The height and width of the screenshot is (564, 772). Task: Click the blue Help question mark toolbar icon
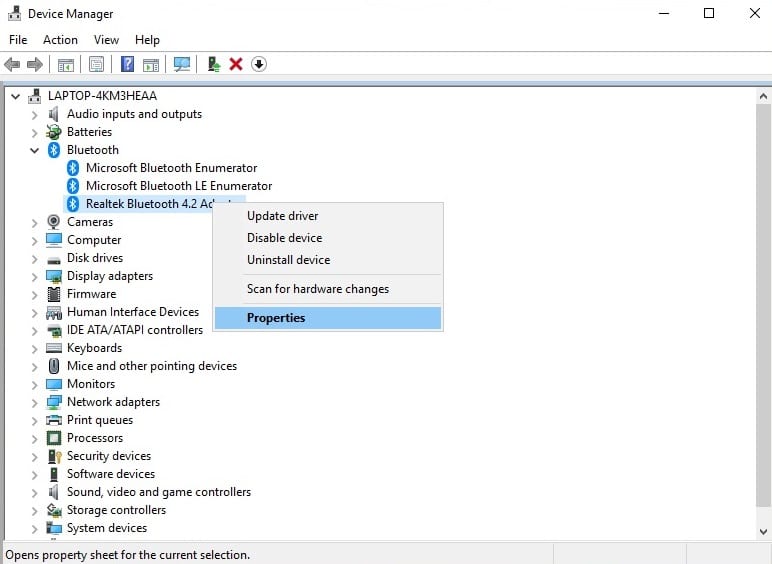pyautogui.click(x=128, y=64)
